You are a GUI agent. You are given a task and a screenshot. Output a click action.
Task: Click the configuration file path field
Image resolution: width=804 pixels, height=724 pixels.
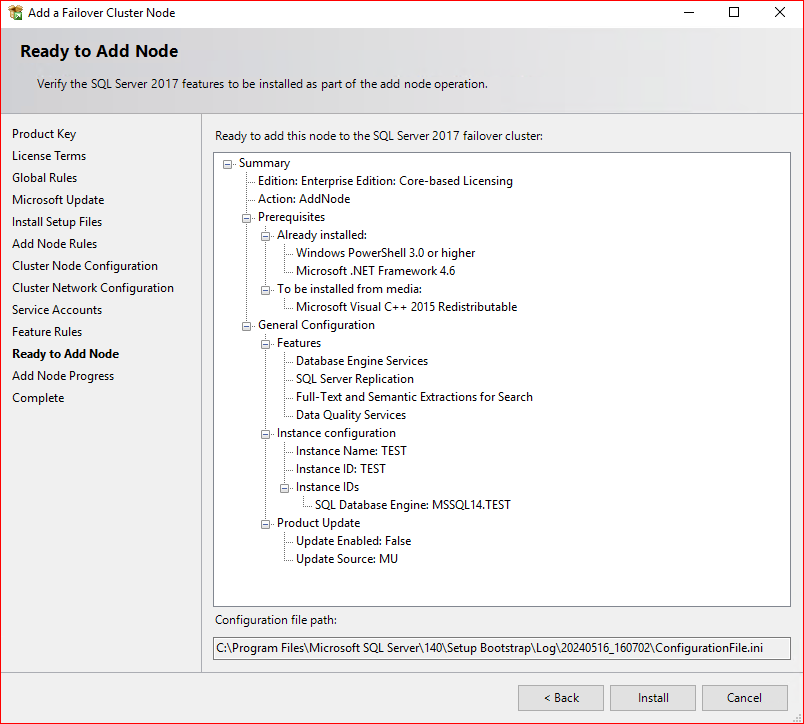(502, 648)
